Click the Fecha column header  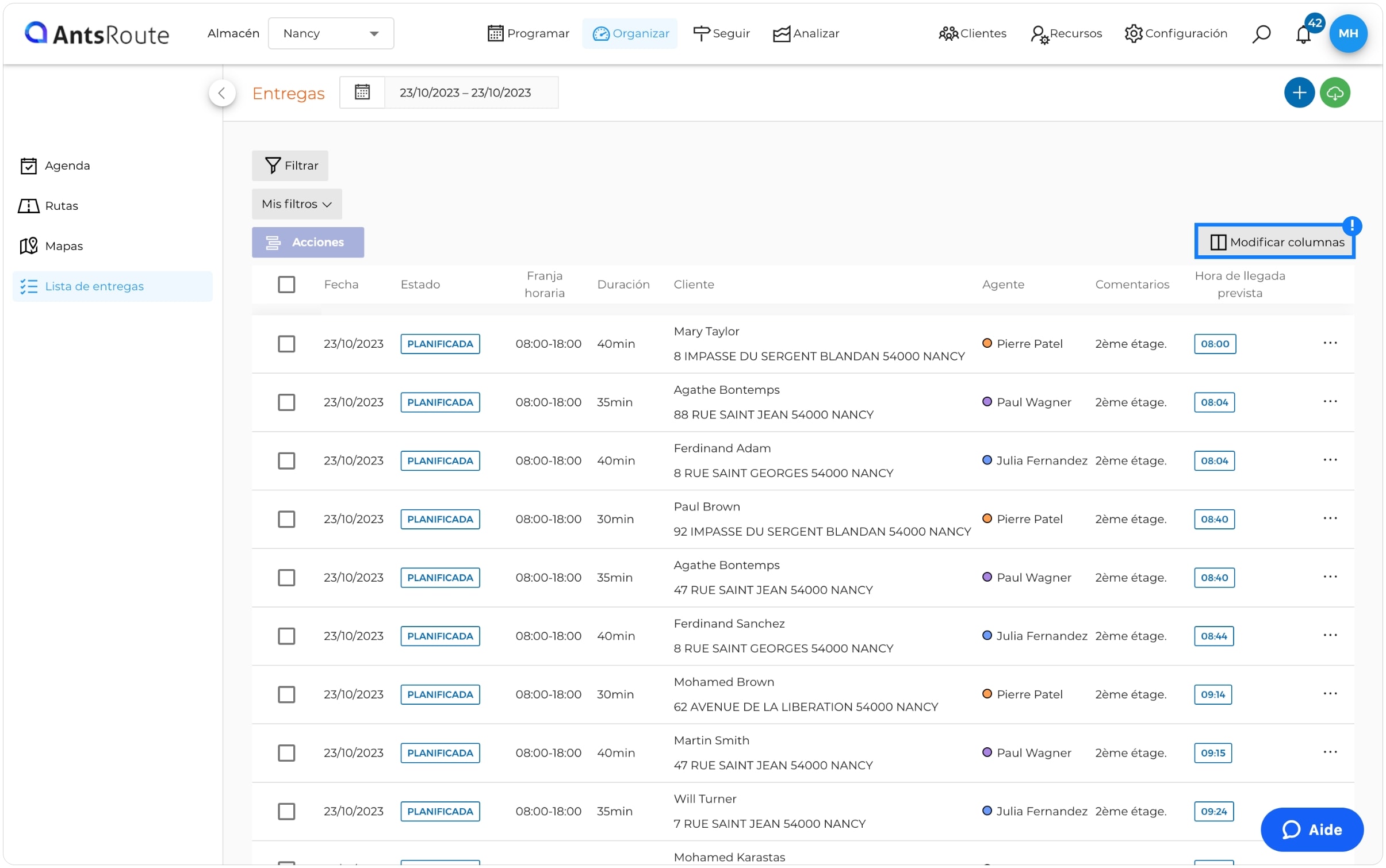[341, 285]
